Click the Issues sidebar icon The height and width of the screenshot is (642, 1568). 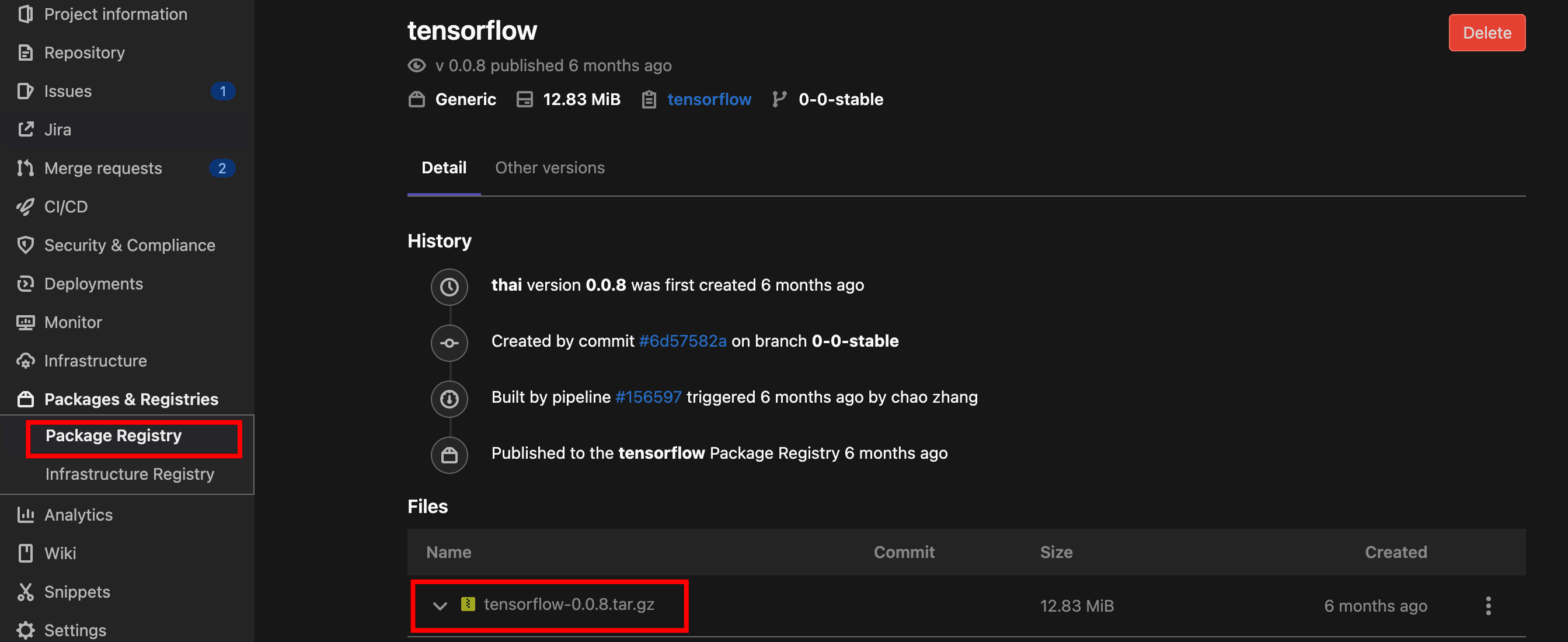point(25,91)
